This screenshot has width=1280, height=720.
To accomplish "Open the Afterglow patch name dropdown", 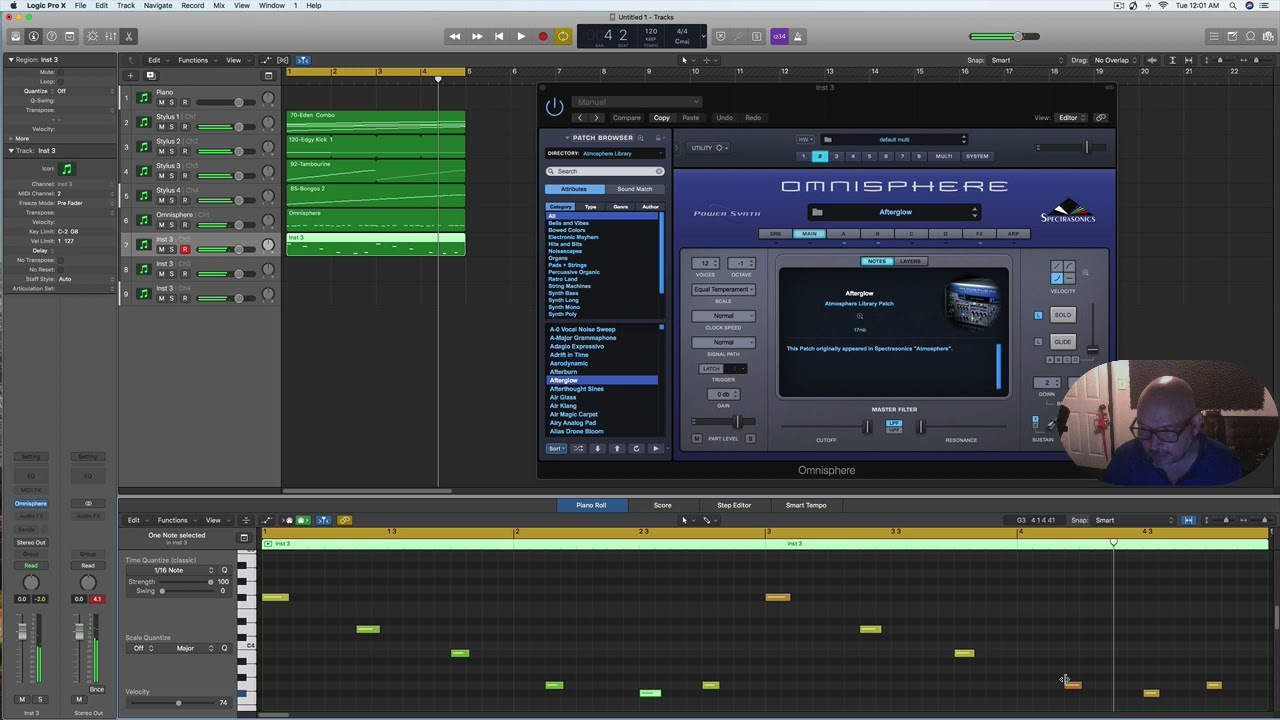I will (895, 212).
